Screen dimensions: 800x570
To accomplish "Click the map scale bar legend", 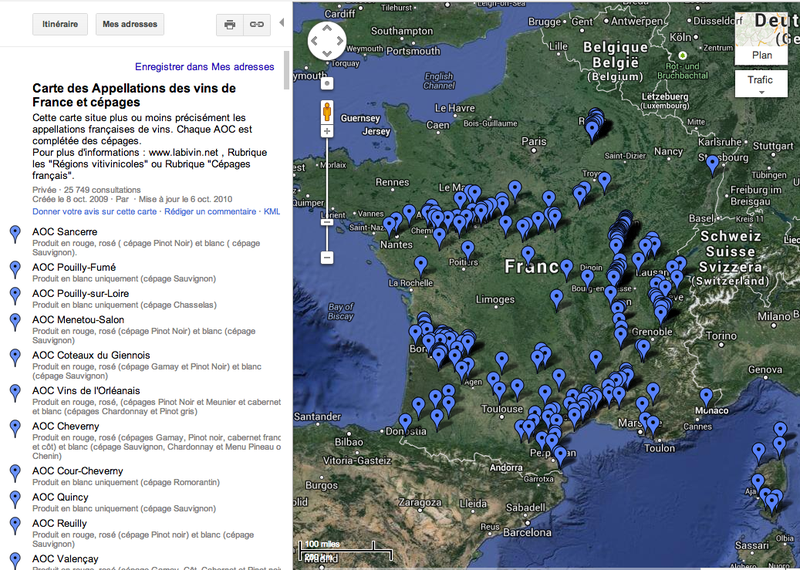I will point(345,551).
